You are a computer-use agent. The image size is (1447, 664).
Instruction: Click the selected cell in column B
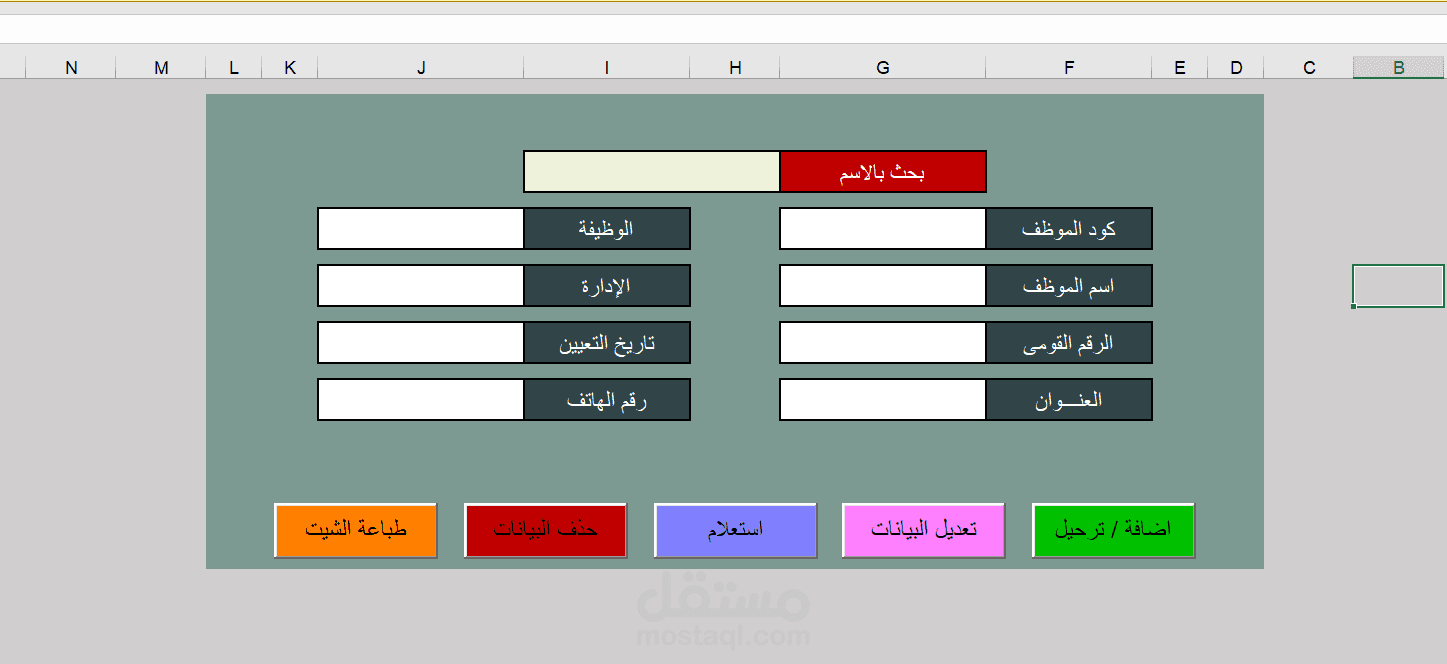(1399, 286)
